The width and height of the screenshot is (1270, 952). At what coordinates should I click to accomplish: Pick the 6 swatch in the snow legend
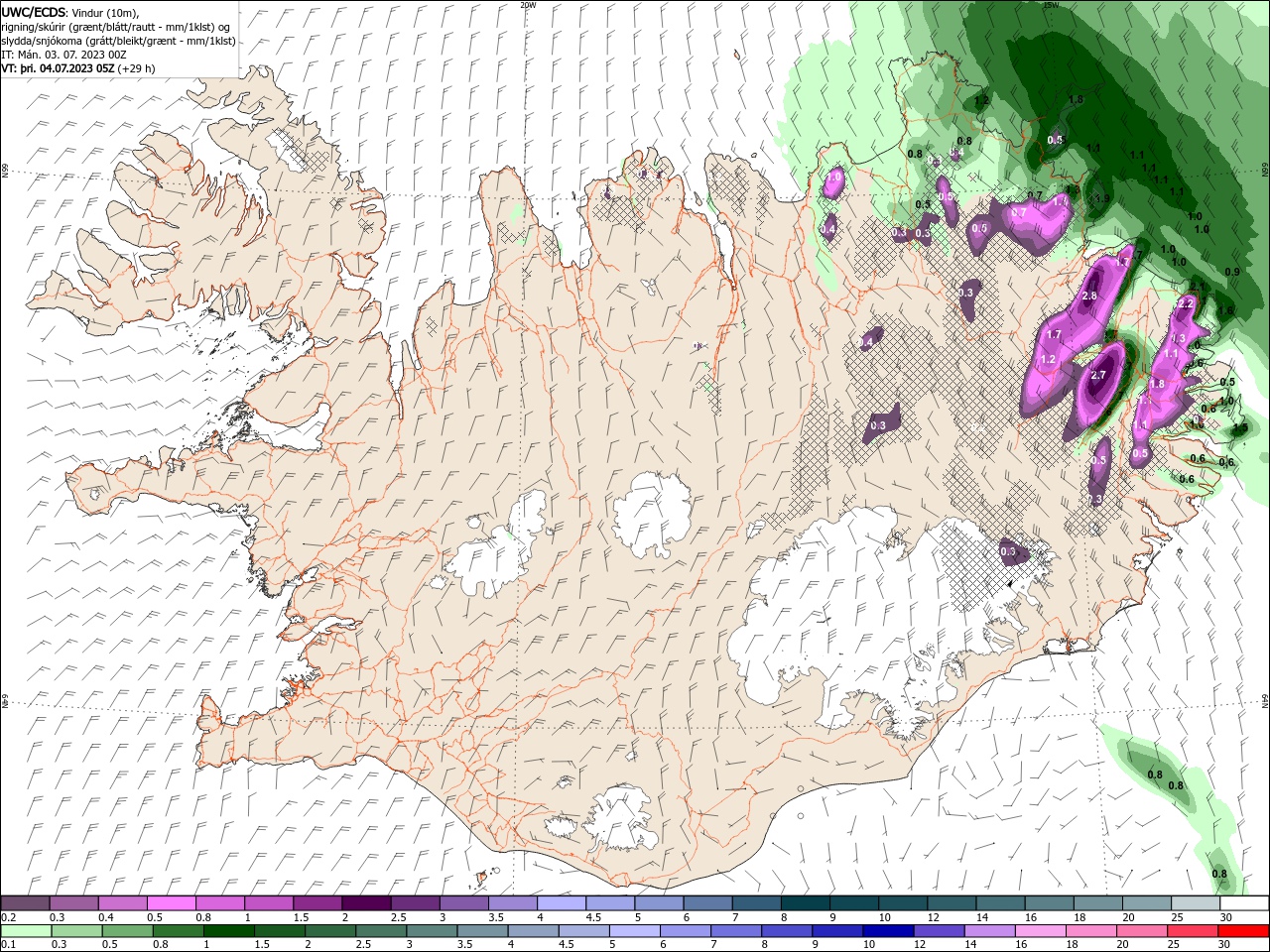point(706,902)
